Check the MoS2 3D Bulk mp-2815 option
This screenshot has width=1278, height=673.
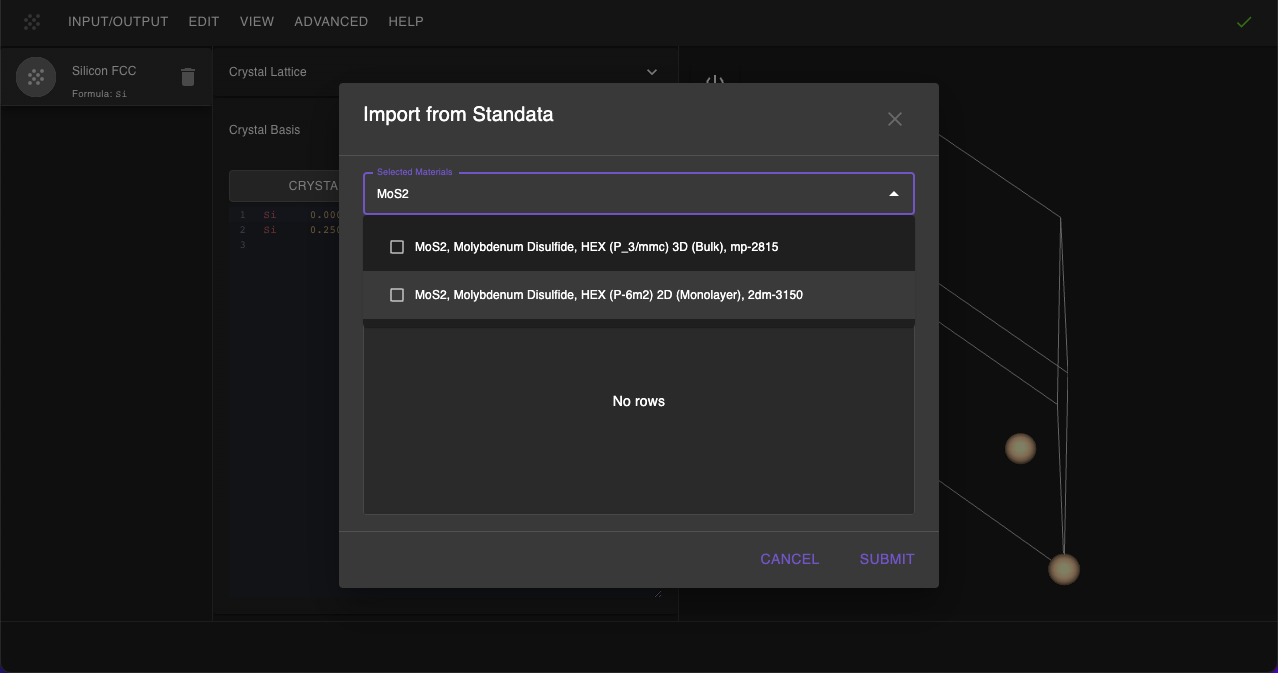pyautogui.click(x=397, y=247)
